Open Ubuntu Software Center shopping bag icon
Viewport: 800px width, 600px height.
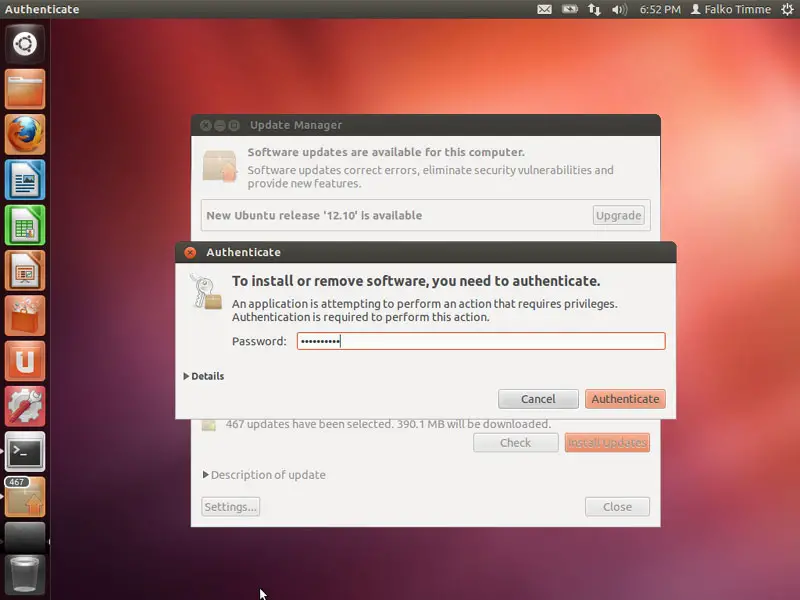pyautogui.click(x=25, y=316)
